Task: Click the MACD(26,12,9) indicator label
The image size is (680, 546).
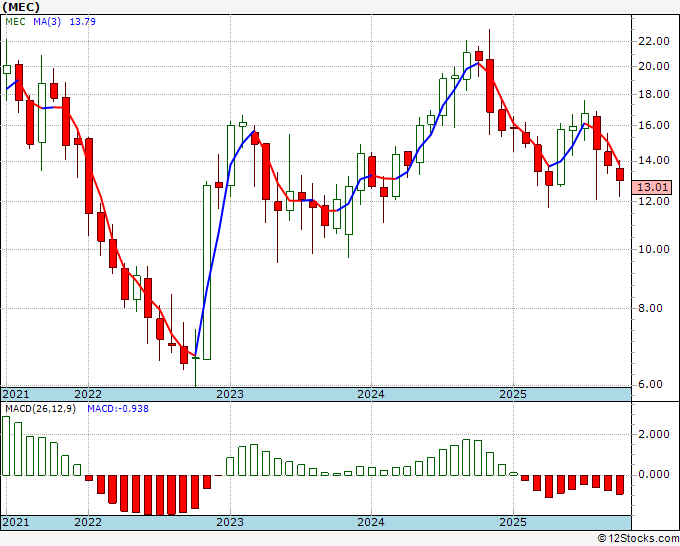Action: point(40,409)
